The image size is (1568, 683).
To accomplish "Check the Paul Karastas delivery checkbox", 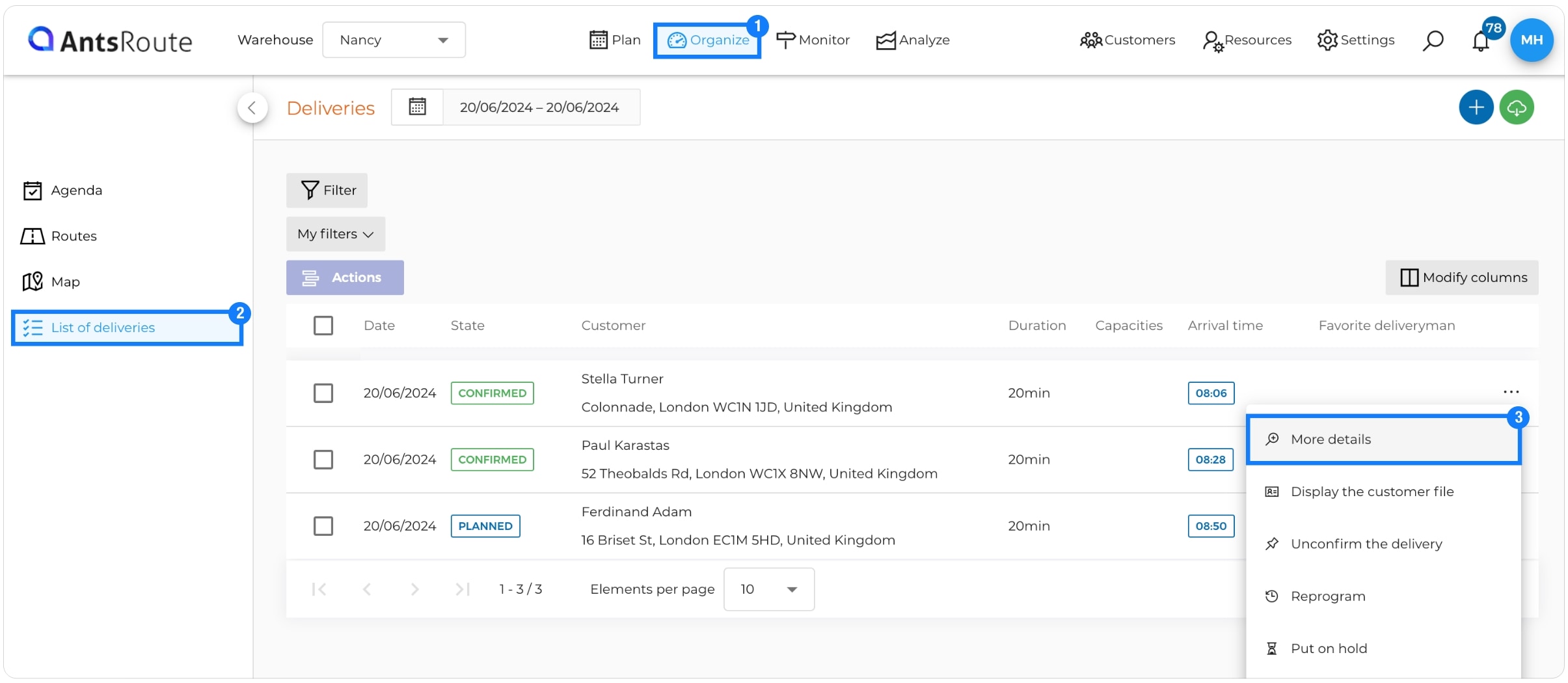I will [x=323, y=460].
